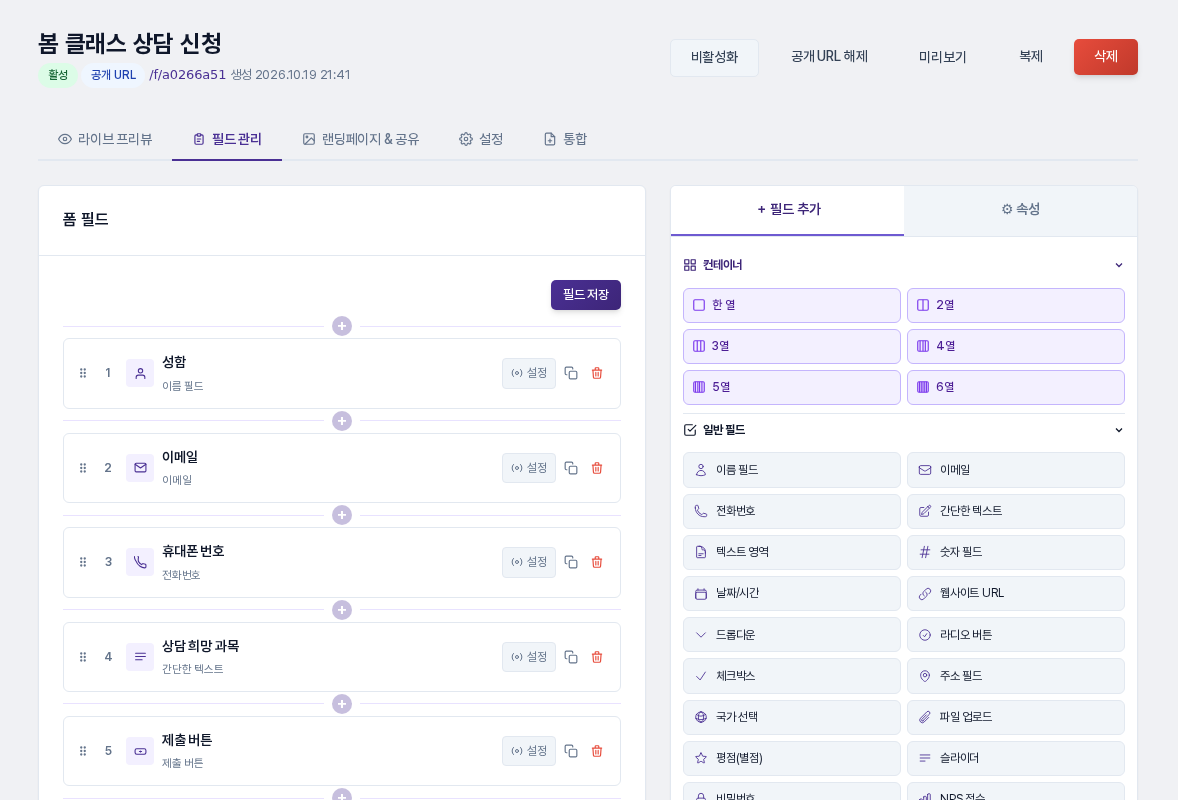The width and height of the screenshot is (1178, 800).
Task: Insert field between 상담 희망 과목 and 제출 버튼
Action: [342, 704]
